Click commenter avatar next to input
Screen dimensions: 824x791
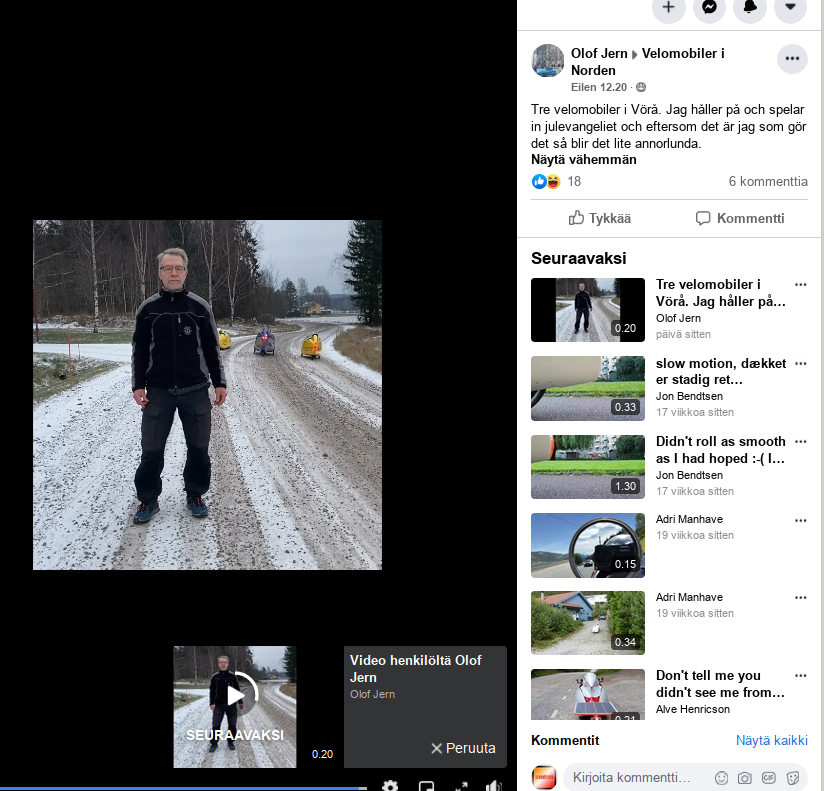click(x=544, y=777)
